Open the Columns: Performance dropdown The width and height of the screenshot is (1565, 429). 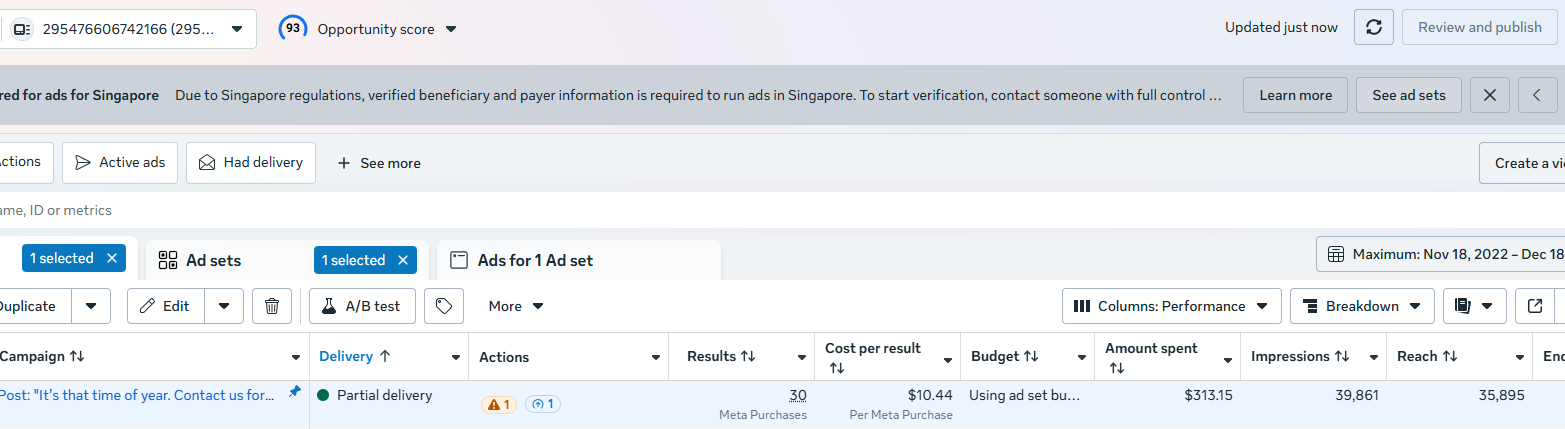[1171, 306]
